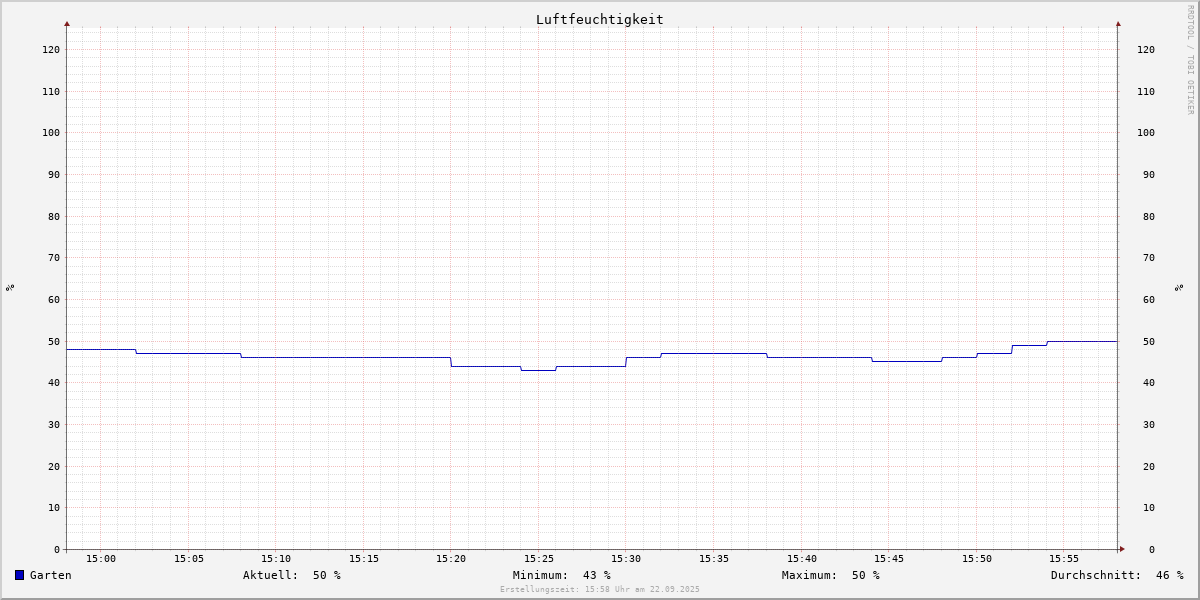Click the Aktuell 50 % readout
The image size is (1200, 600).
(292, 575)
